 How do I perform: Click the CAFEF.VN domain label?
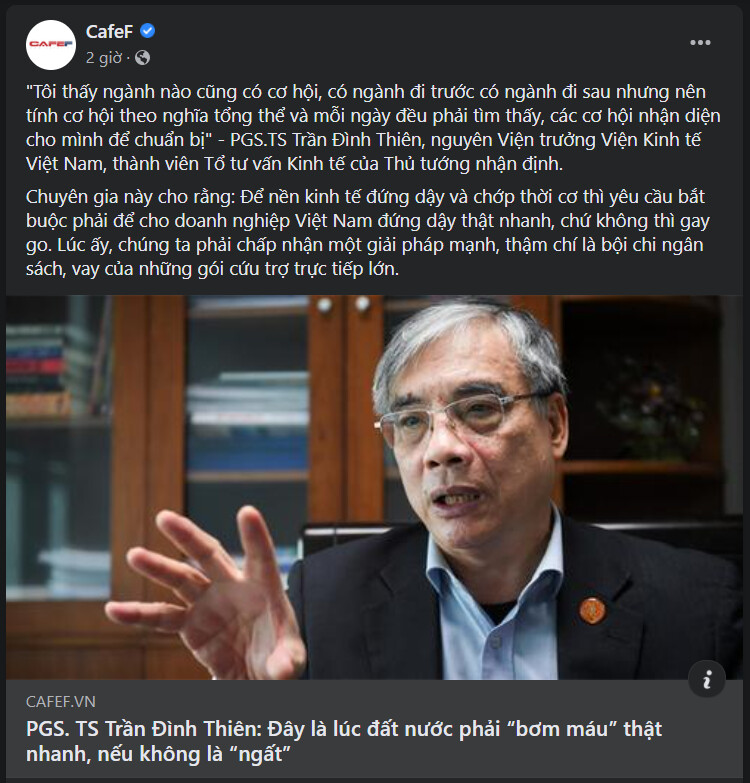(x=60, y=702)
